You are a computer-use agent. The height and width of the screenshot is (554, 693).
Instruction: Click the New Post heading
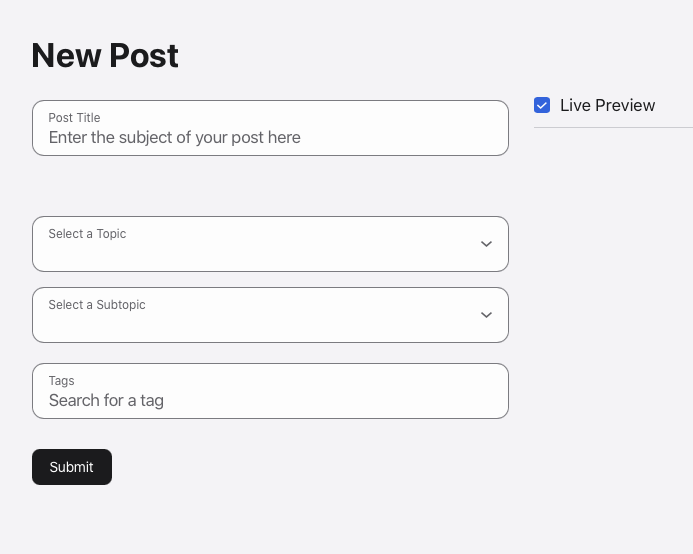[x=105, y=56]
